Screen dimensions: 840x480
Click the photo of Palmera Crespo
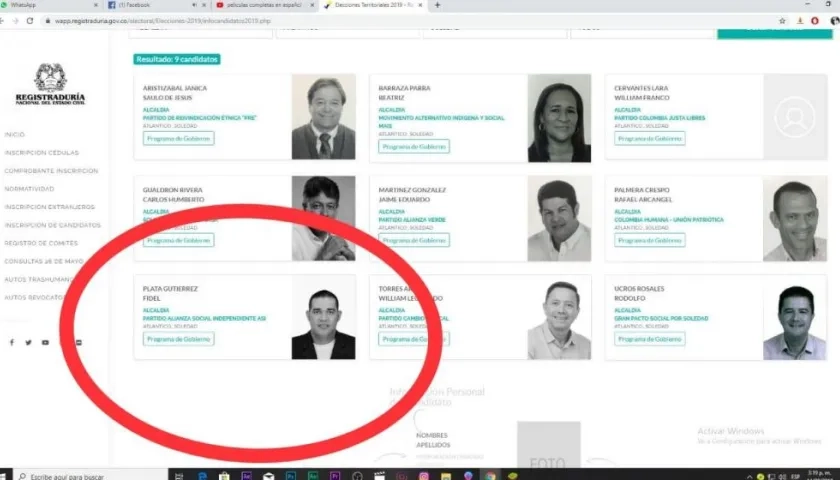pos(795,219)
